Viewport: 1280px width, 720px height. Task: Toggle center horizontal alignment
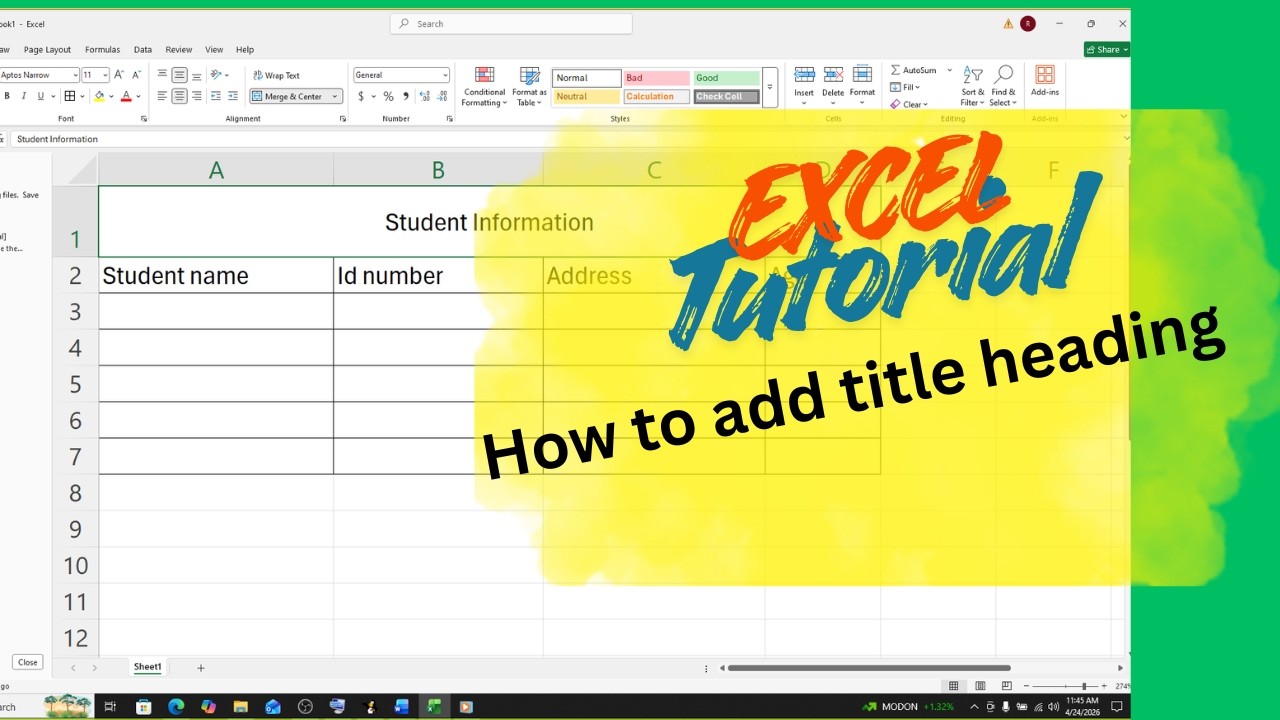pos(179,96)
